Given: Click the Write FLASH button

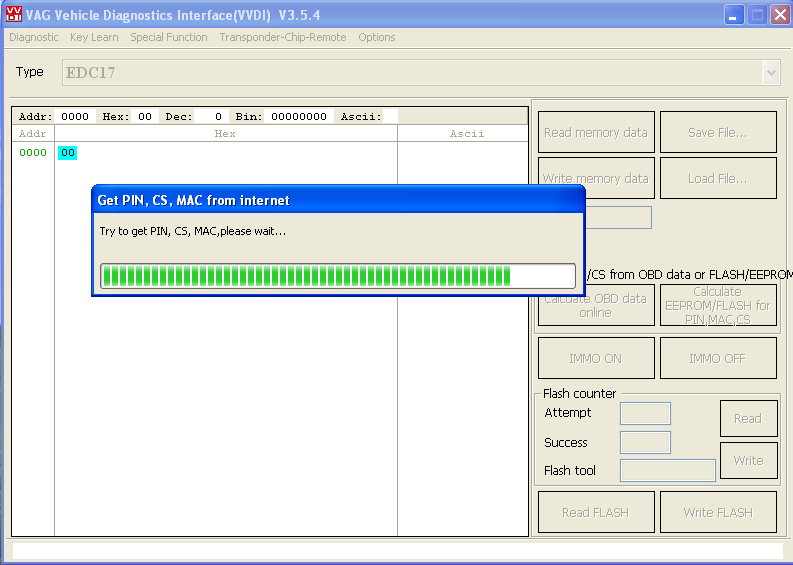Looking at the screenshot, I should (x=718, y=512).
